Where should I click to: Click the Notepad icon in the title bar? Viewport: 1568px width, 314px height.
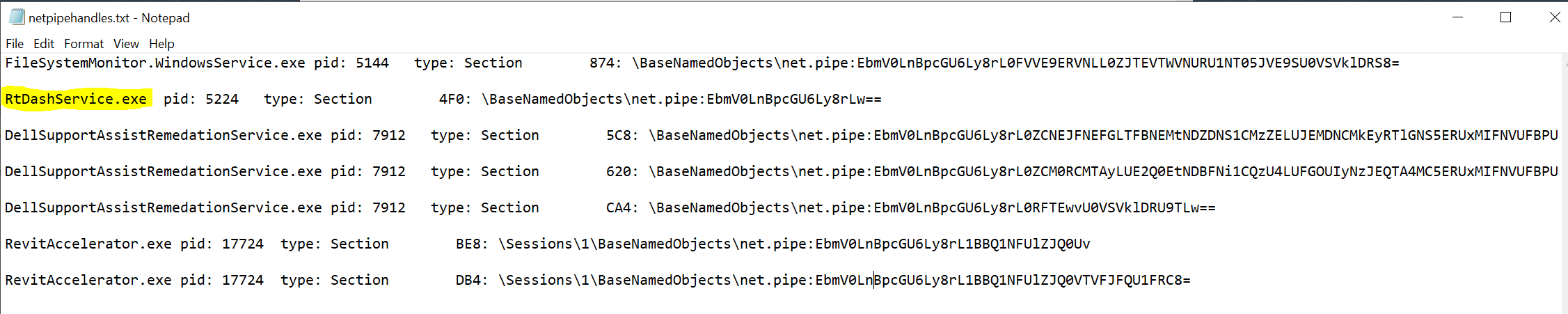coord(17,17)
